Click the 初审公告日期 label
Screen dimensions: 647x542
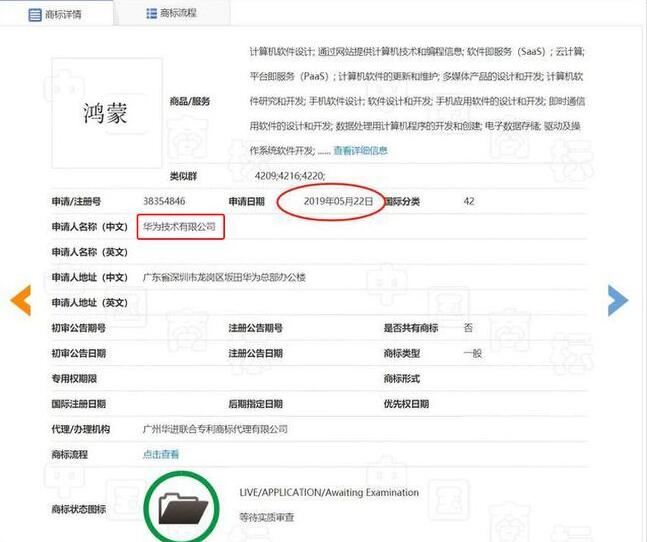click(78, 353)
